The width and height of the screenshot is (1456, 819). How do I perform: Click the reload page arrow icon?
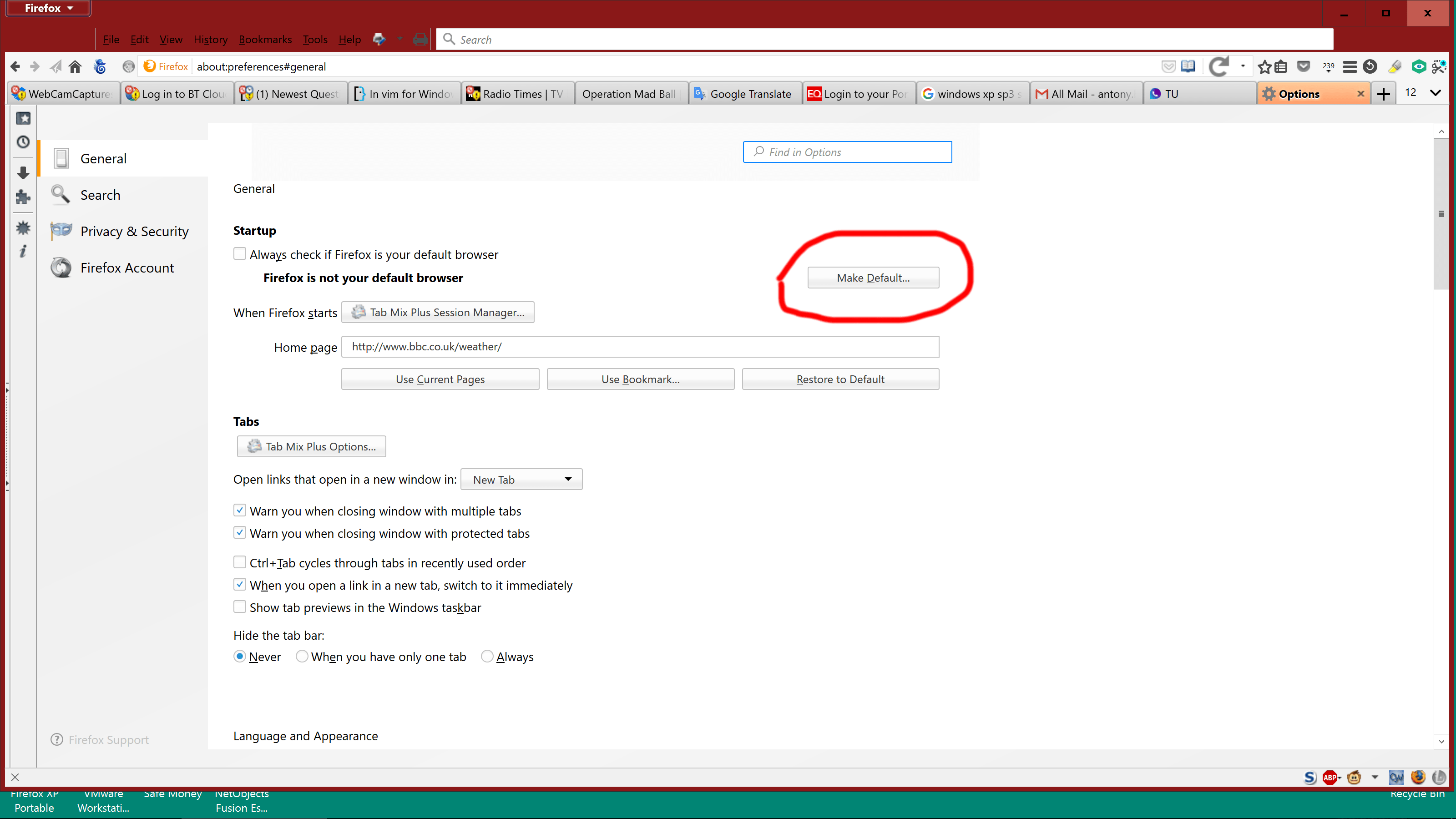pos(1218,67)
